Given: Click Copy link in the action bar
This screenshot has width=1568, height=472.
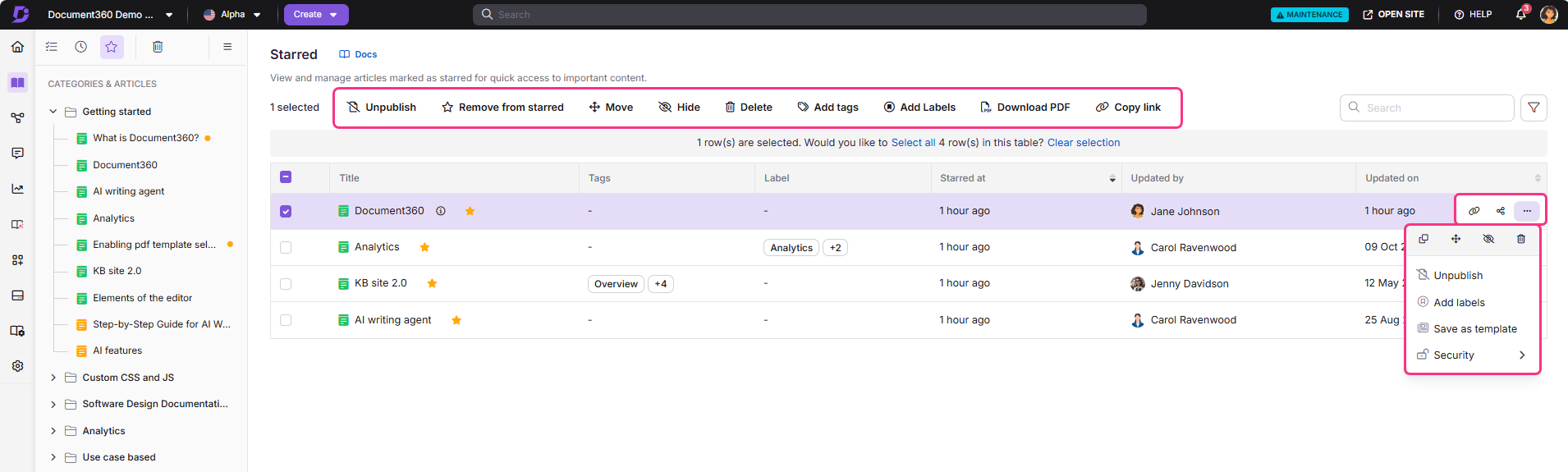Looking at the screenshot, I should click(1128, 108).
